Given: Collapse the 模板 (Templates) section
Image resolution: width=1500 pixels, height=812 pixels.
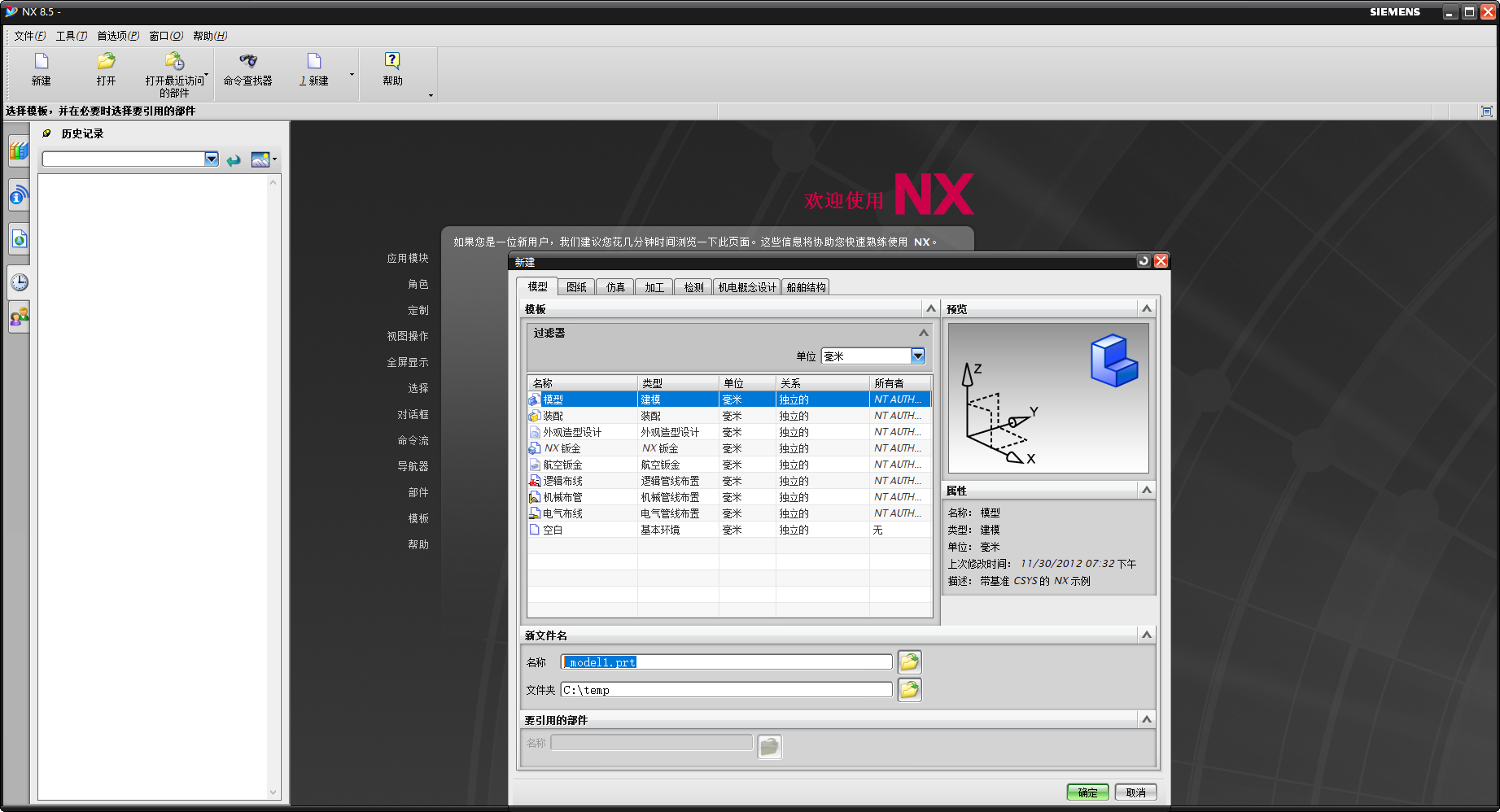Looking at the screenshot, I should (931, 308).
